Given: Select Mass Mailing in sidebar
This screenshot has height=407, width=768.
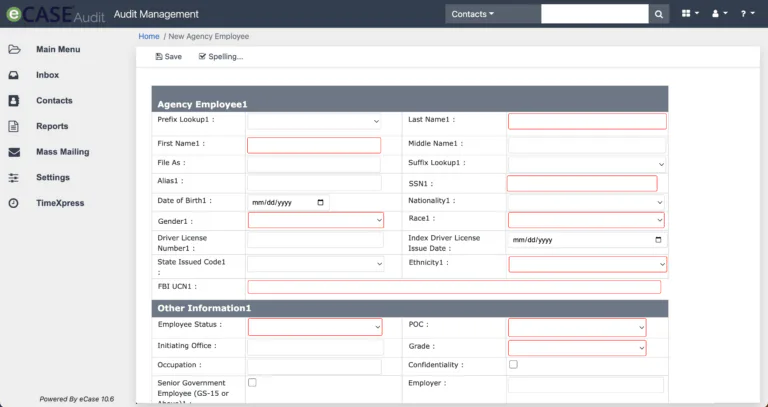Looking at the screenshot, I should coord(63,152).
